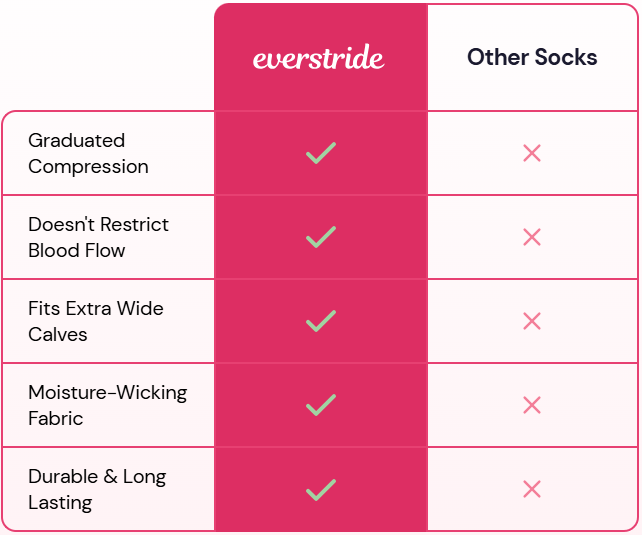Select the Other Socks X for Fits Extra Wide Calves
The height and width of the screenshot is (535, 642).
(532, 321)
